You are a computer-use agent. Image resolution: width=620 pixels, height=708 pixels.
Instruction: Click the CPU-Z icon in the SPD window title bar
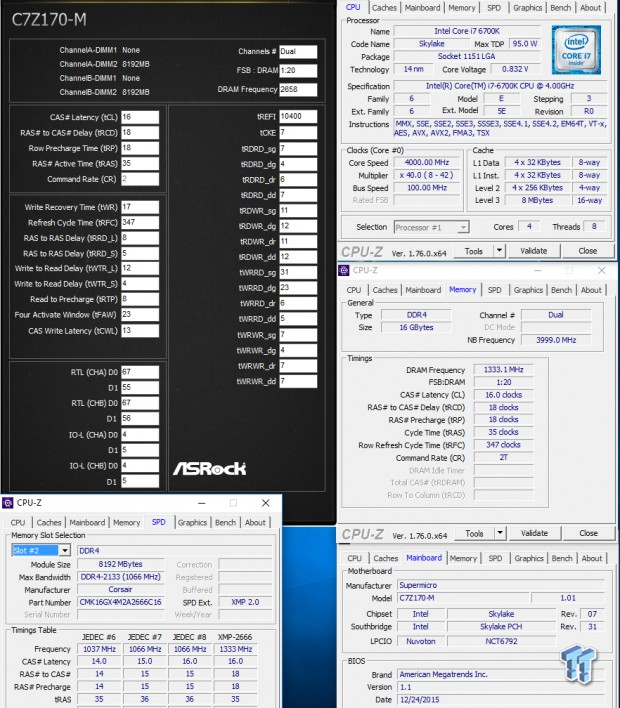8,503
